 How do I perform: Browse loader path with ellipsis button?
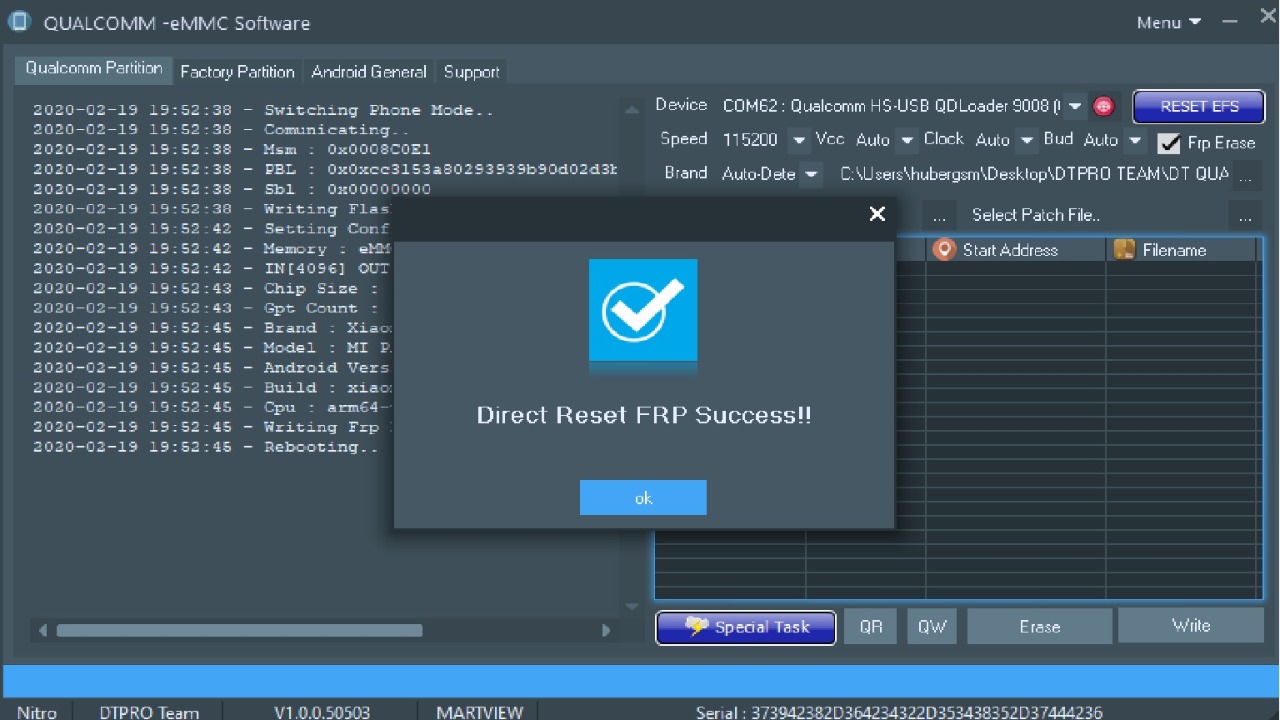(x=1245, y=175)
